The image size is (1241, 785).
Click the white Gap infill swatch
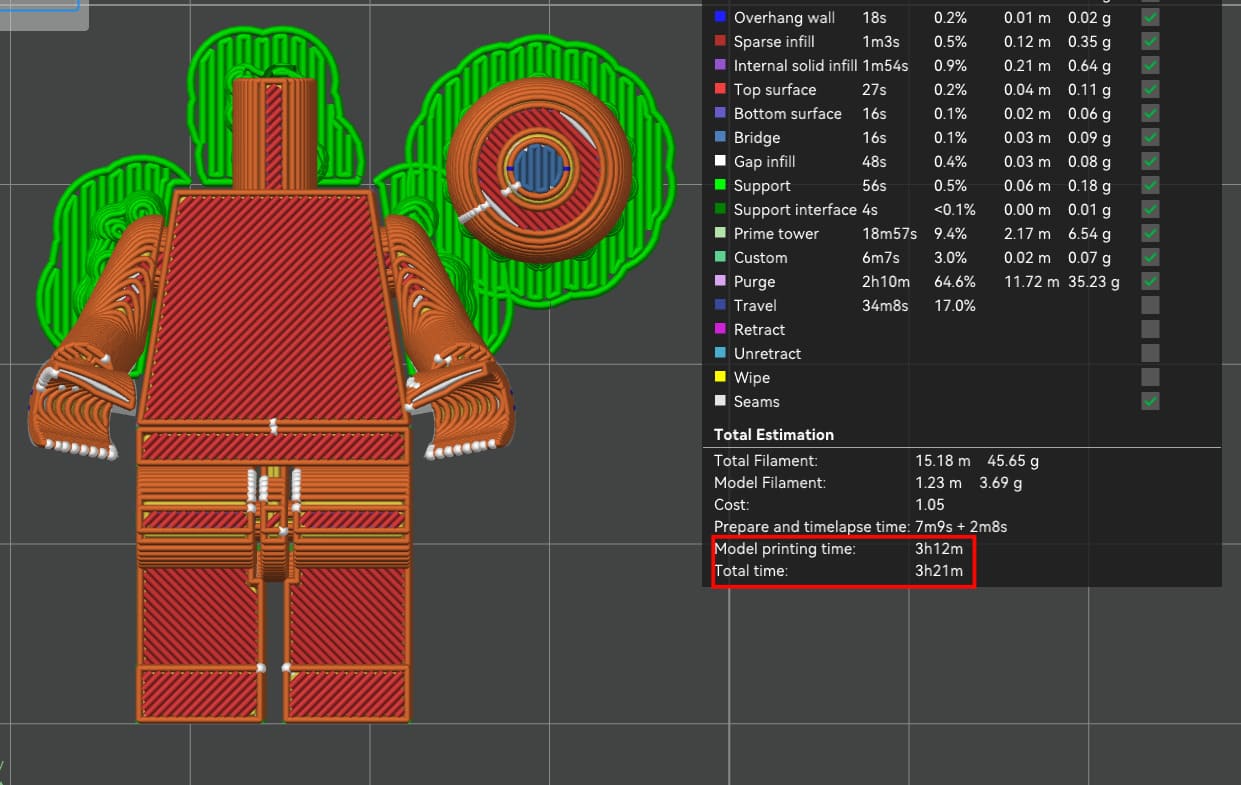pyautogui.click(x=720, y=161)
